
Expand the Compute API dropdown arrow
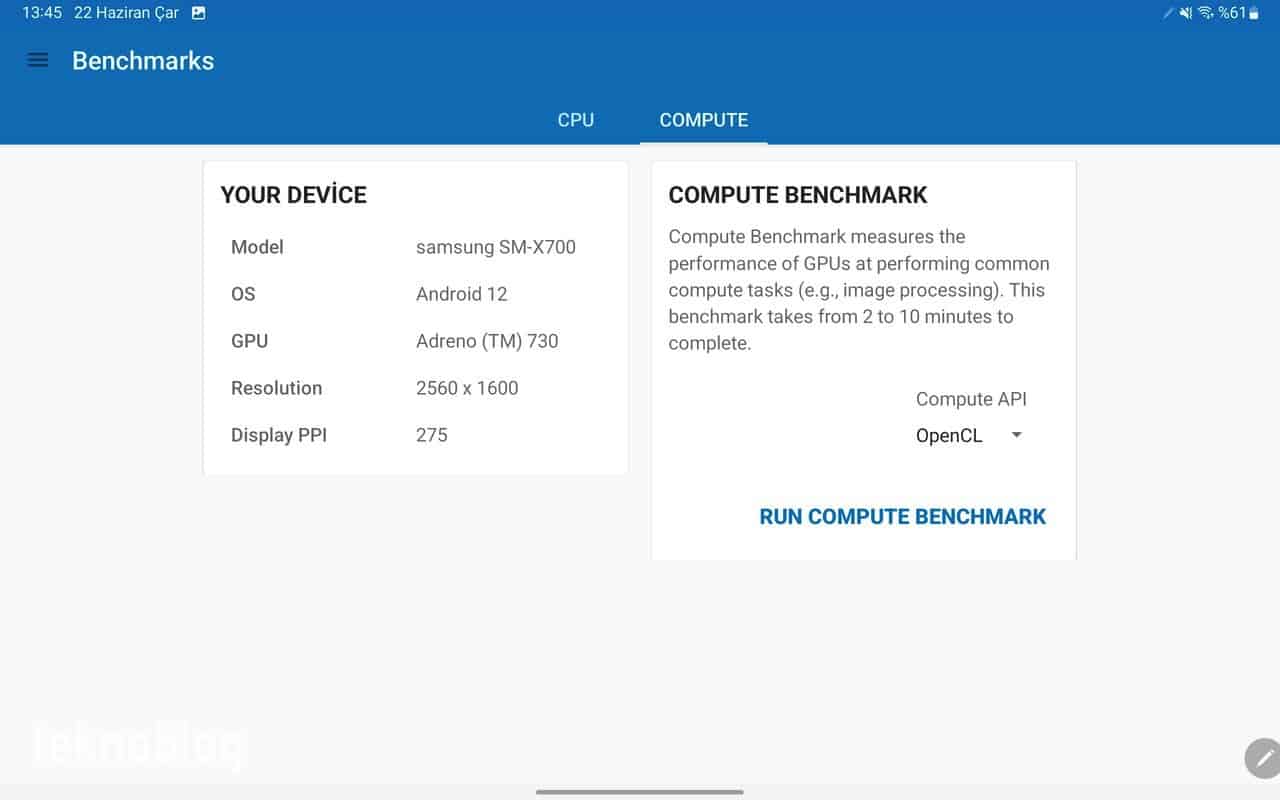(1017, 435)
